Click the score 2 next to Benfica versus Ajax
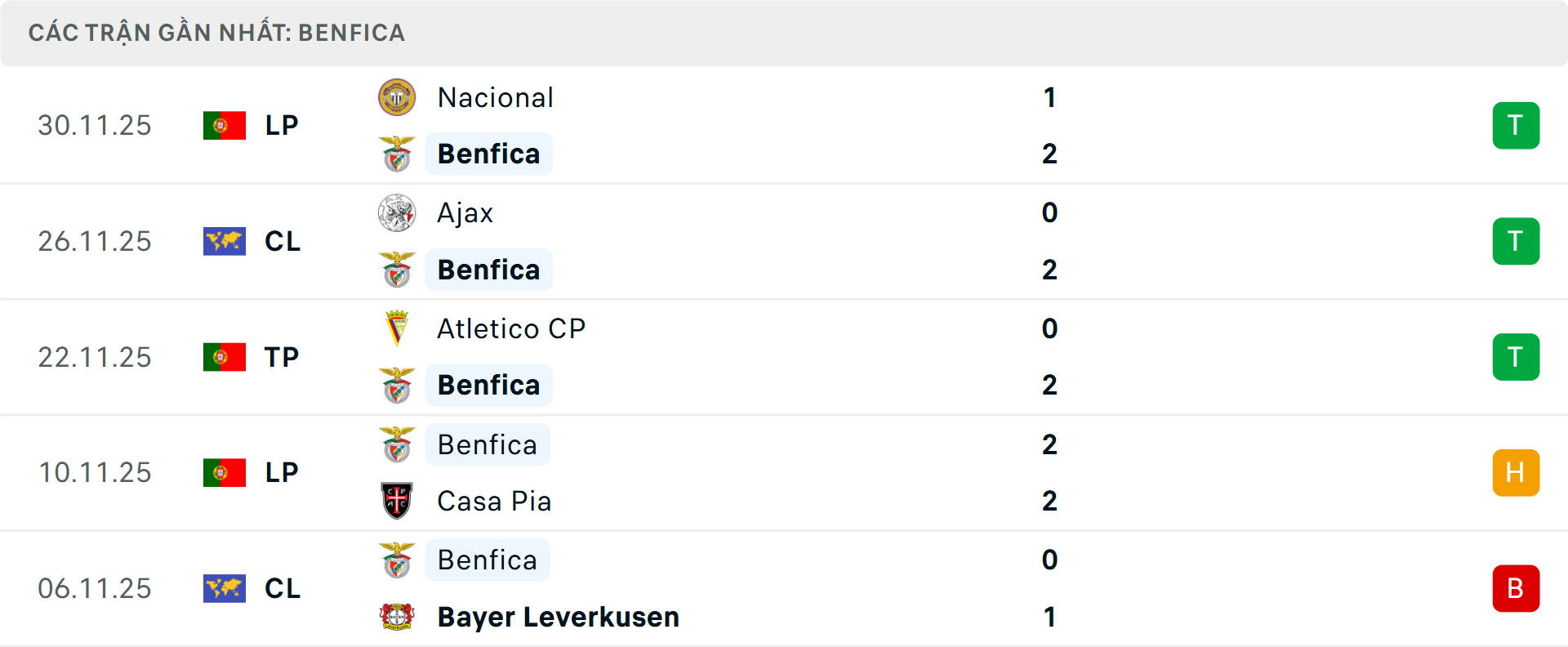 pos(1050,270)
